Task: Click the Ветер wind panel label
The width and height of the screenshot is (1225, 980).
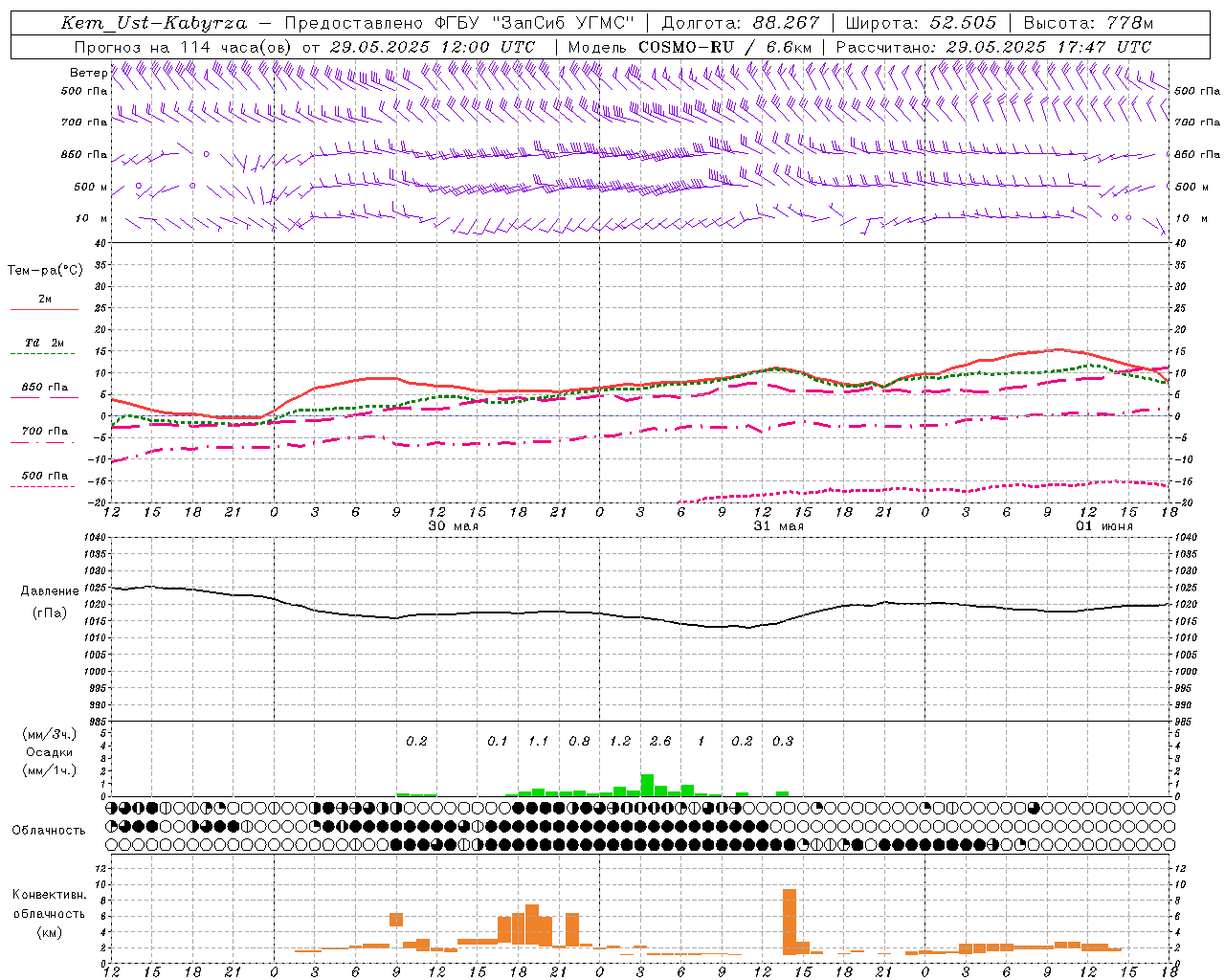Action: click(x=88, y=73)
